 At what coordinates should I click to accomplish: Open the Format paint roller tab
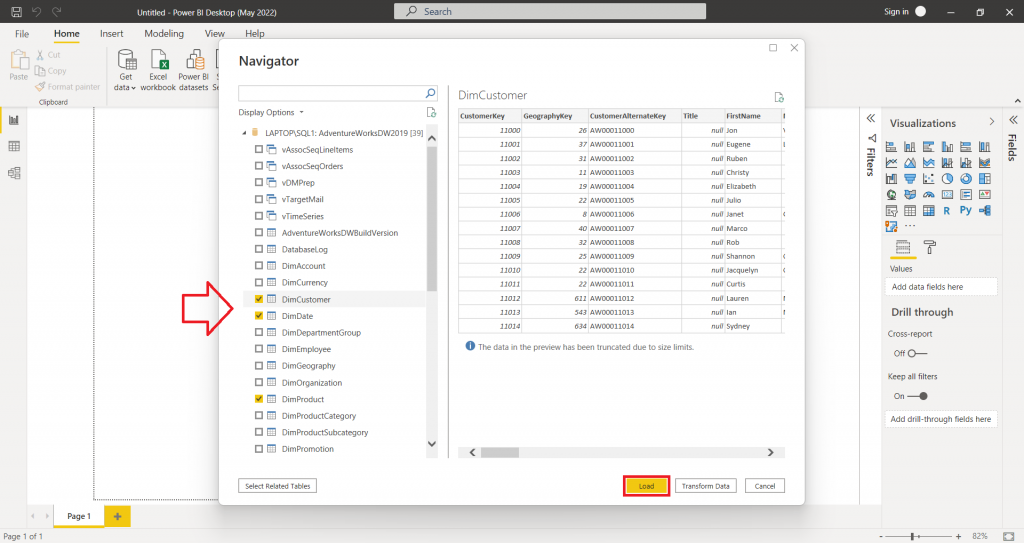coord(929,247)
